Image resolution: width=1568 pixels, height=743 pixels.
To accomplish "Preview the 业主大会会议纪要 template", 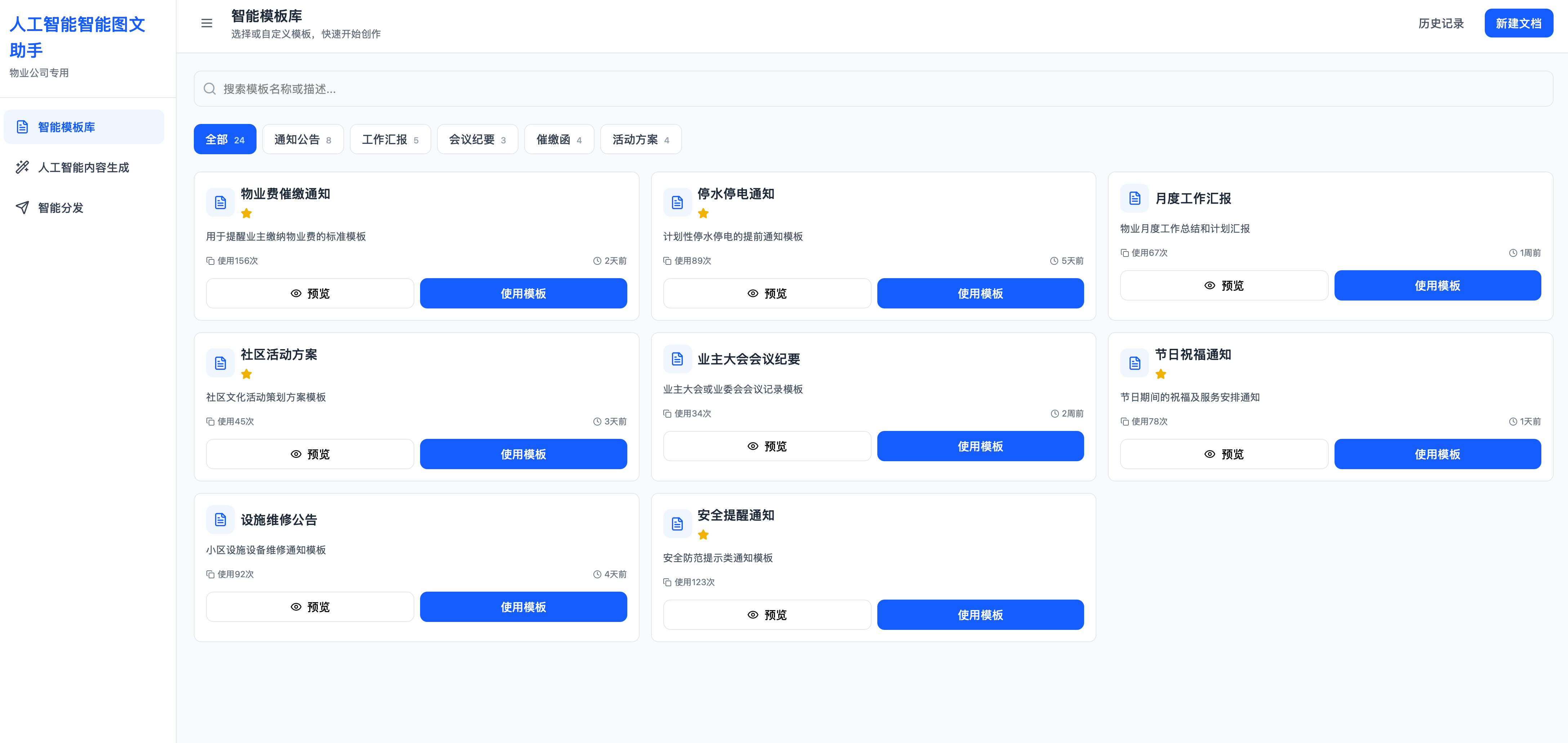I will tap(767, 446).
